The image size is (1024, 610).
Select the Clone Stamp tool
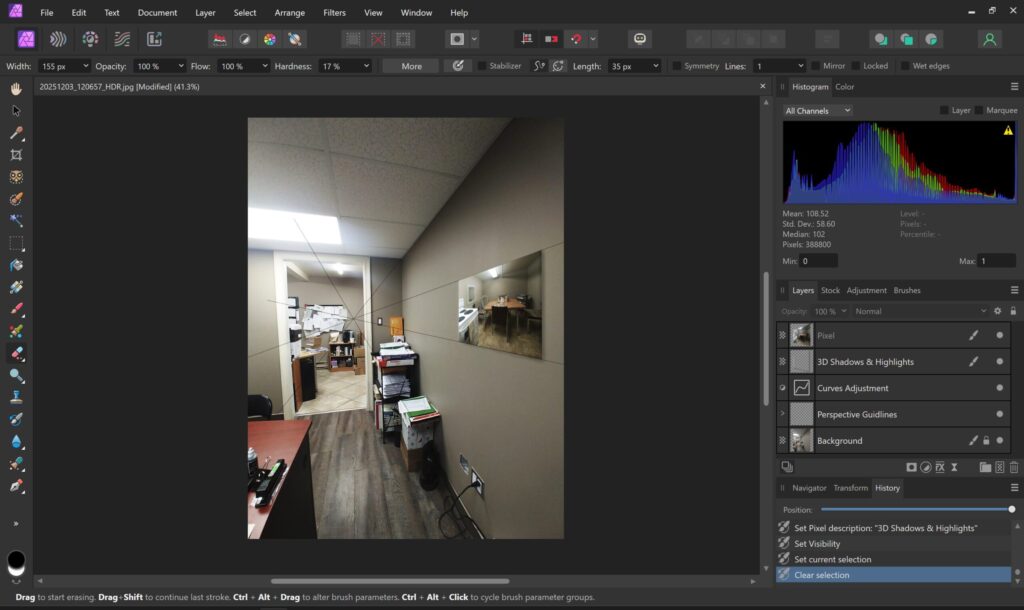pyautogui.click(x=16, y=397)
